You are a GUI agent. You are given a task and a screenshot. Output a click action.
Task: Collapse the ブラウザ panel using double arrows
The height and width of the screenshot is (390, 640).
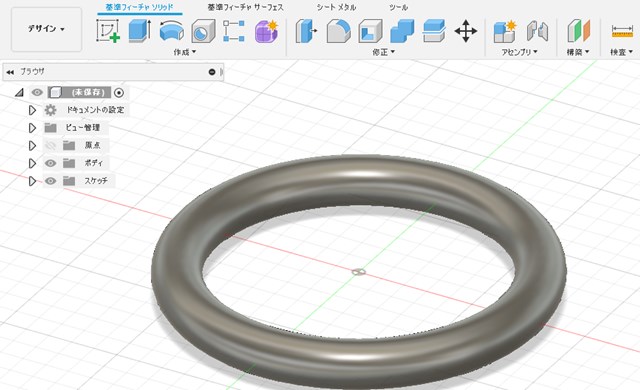click(10, 72)
